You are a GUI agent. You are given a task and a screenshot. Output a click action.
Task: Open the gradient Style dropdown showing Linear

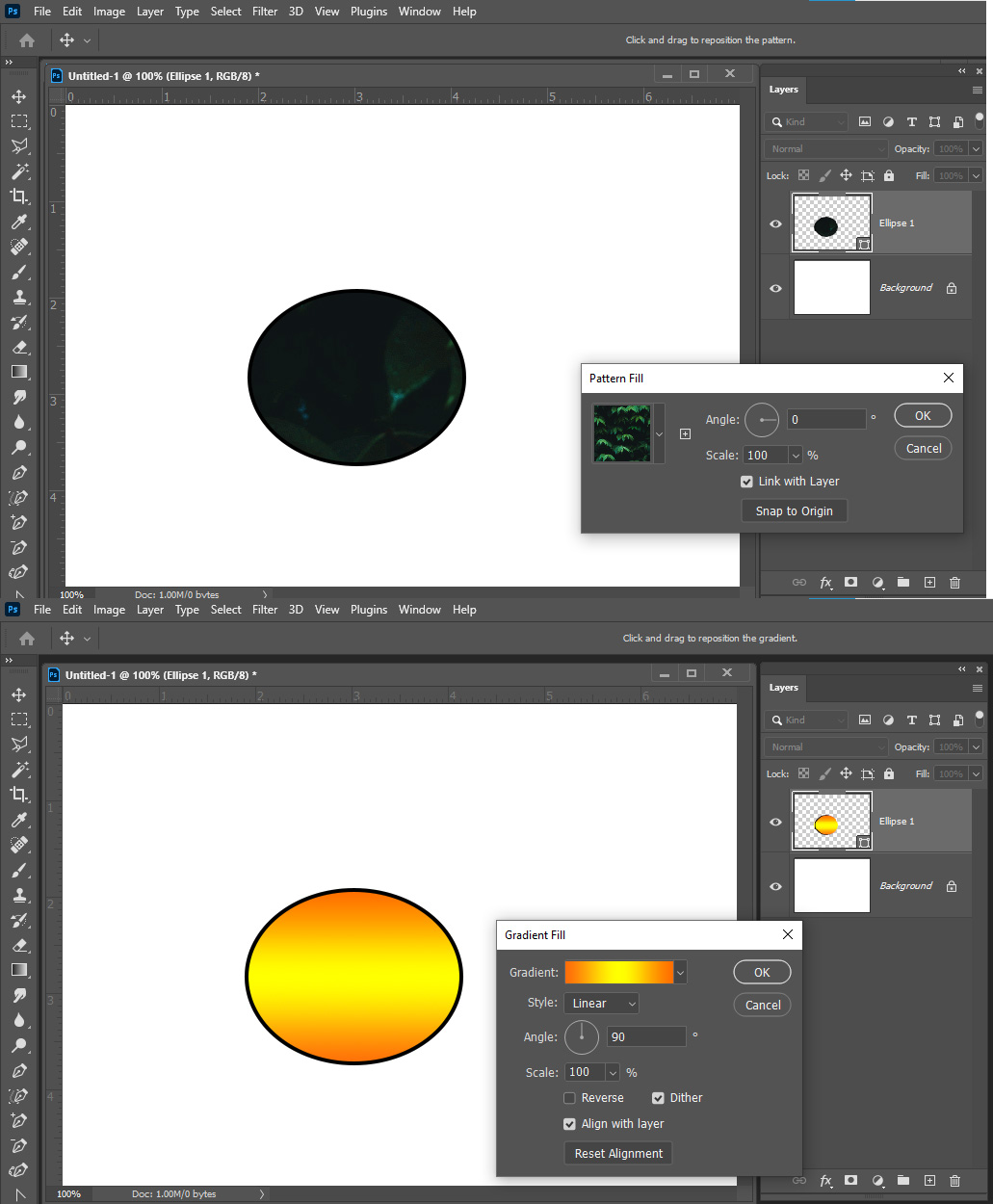[601, 1003]
